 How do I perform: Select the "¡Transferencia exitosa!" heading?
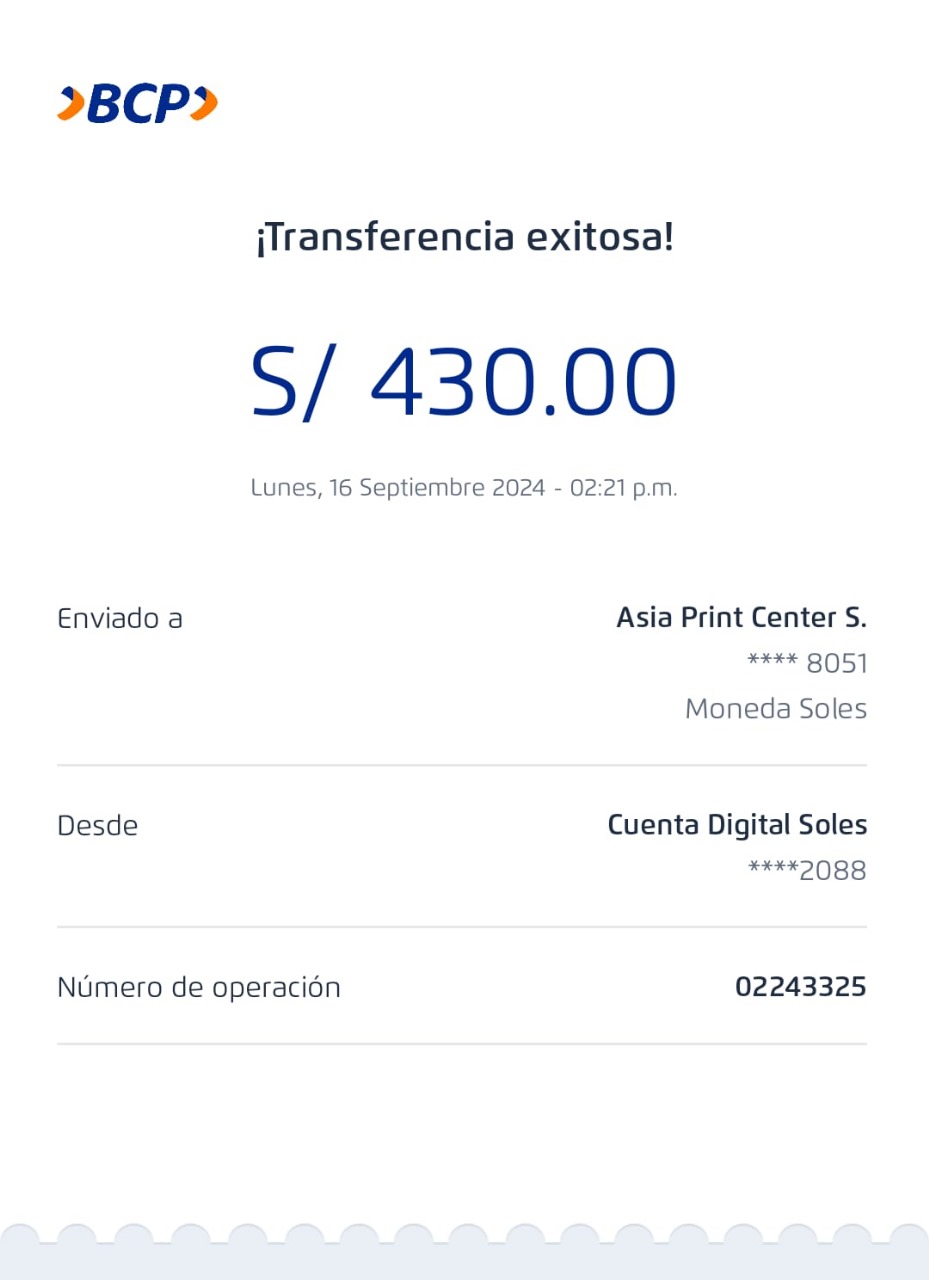(464, 239)
